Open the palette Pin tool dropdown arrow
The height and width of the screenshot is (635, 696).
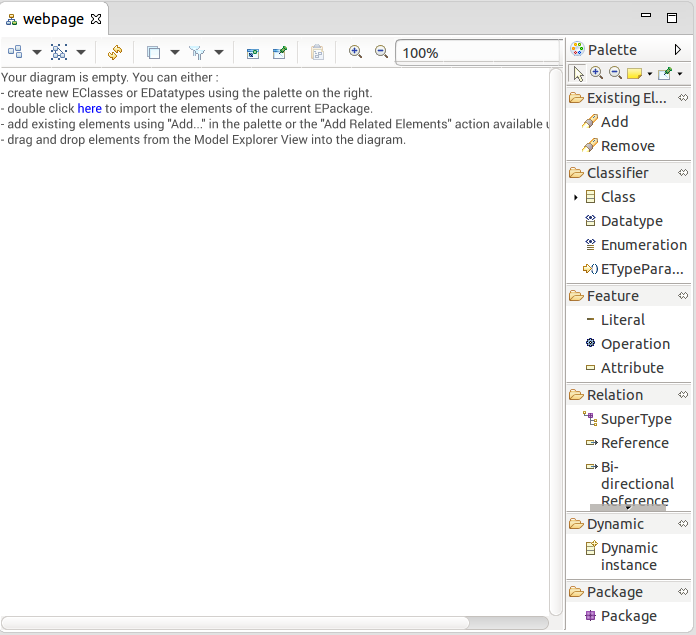pyautogui.click(x=680, y=74)
